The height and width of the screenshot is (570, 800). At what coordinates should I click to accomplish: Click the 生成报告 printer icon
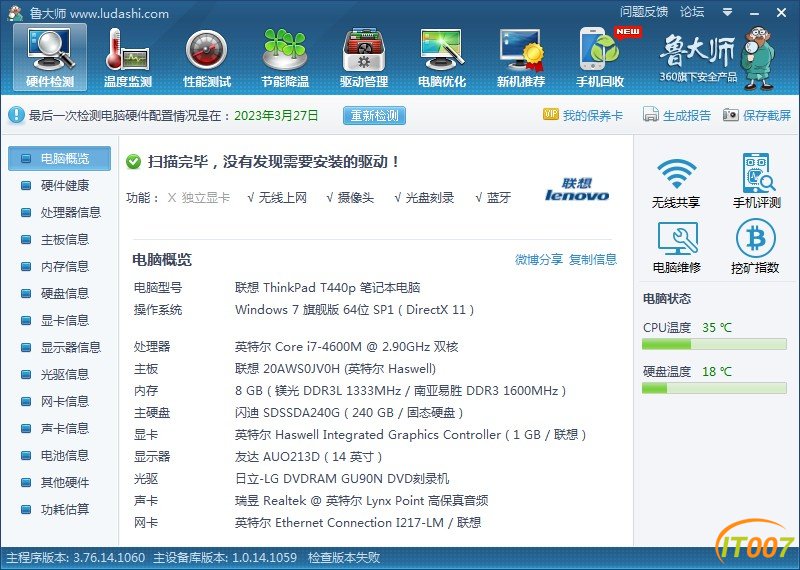(651, 114)
